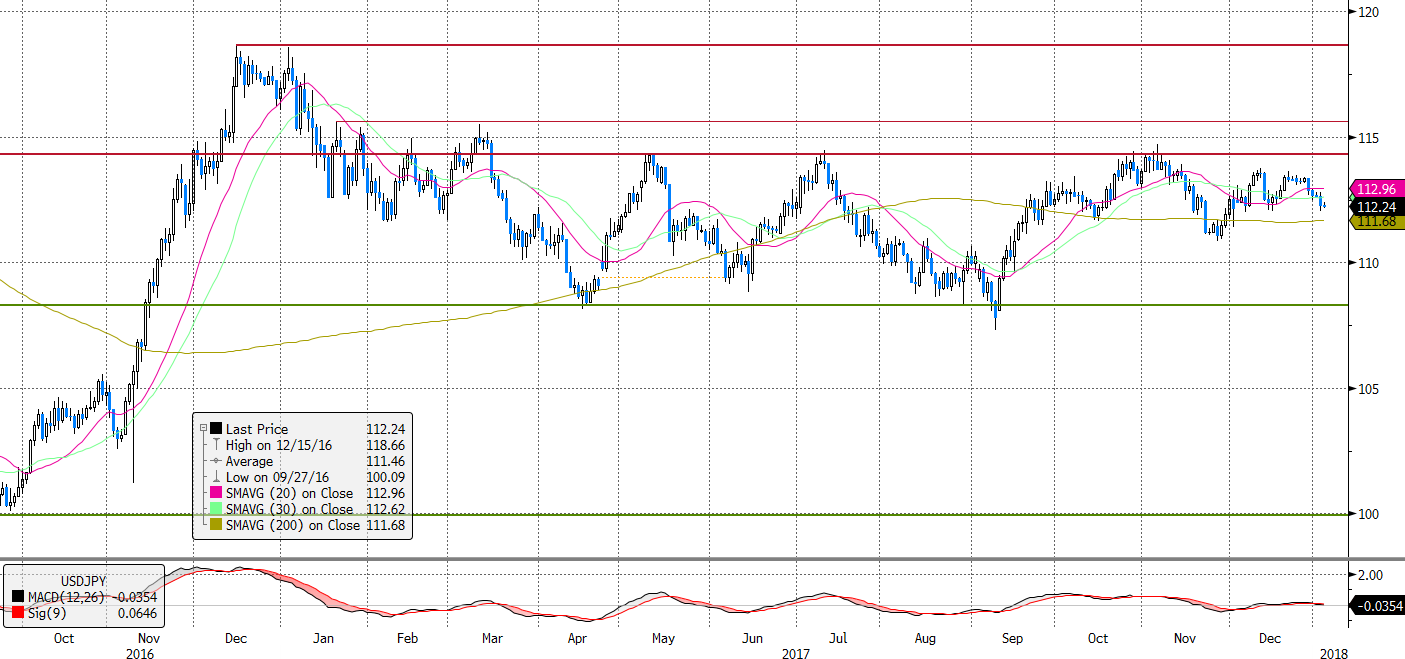Click the Feb label on time axis

[x=406, y=637]
